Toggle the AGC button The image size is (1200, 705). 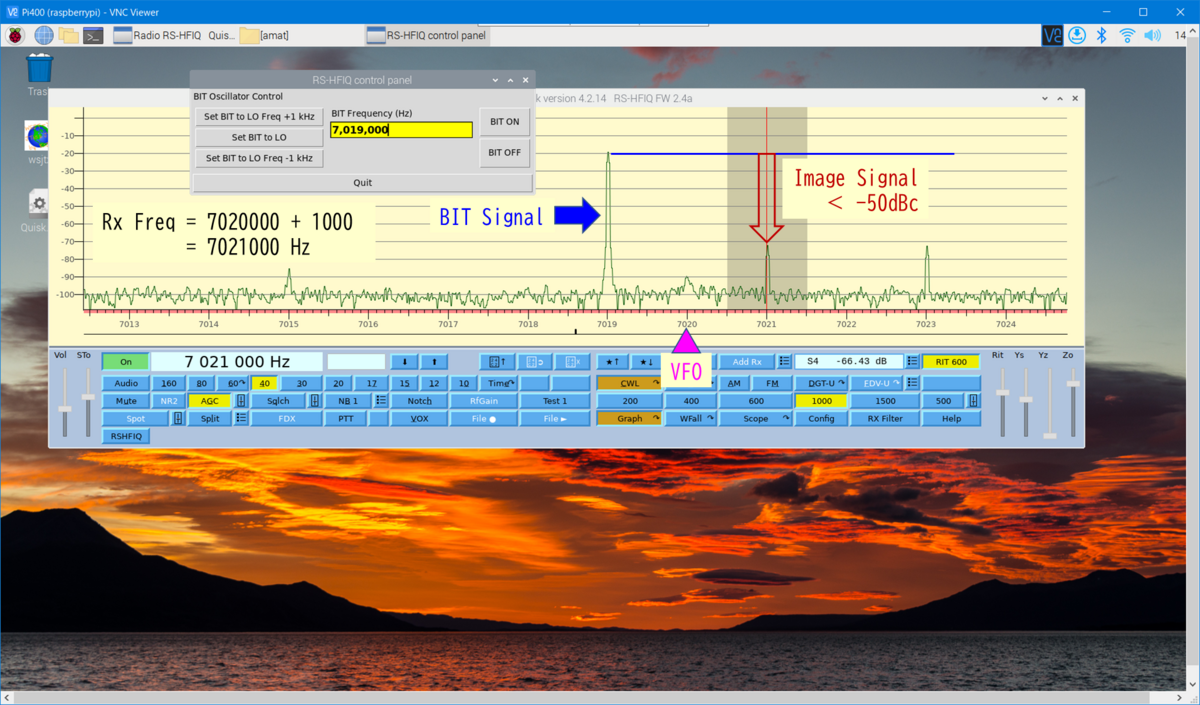pyautogui.click(x=210, y=401)
